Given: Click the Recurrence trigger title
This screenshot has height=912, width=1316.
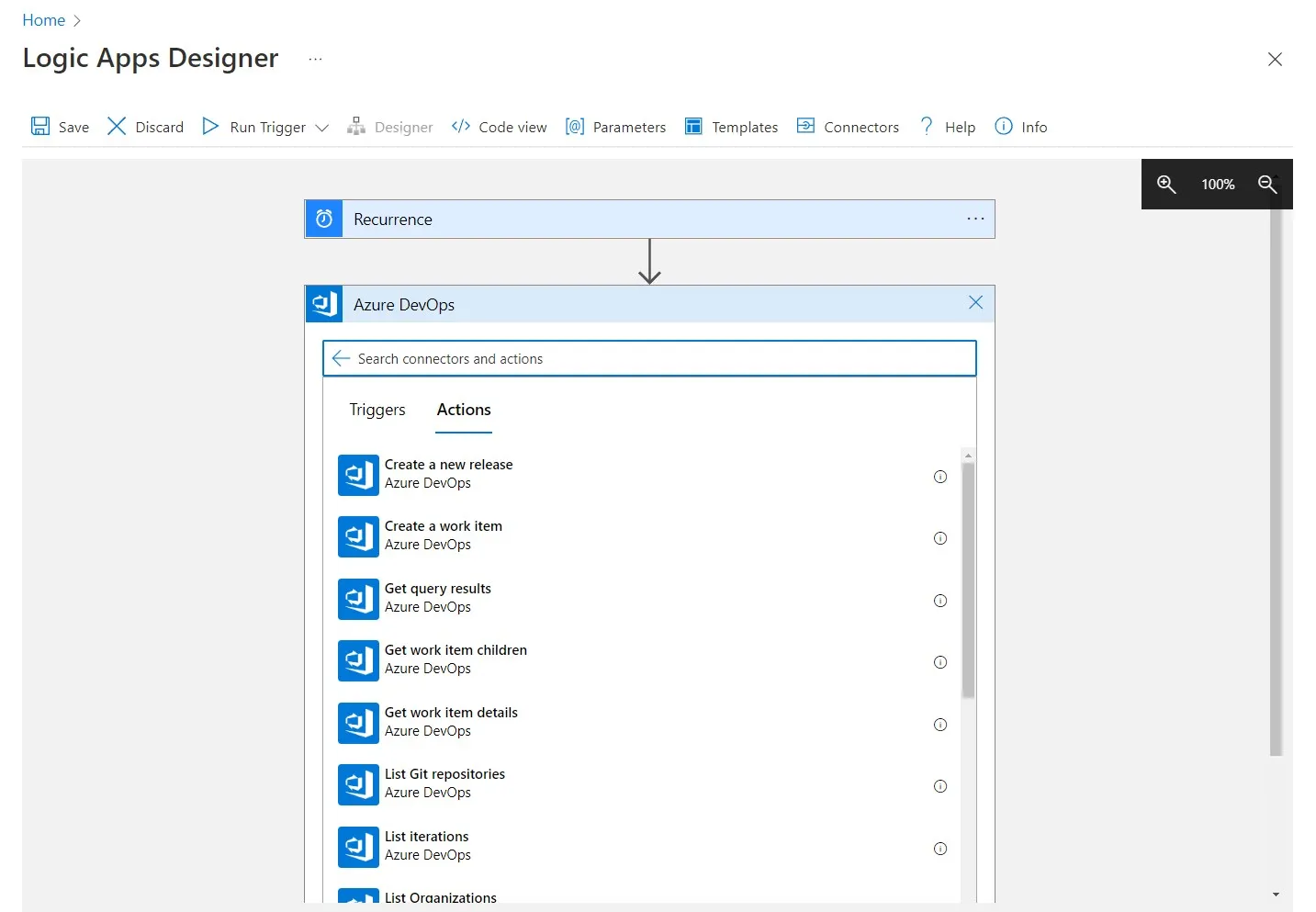Looking at the screenshot, I should [x=392, y=220].
